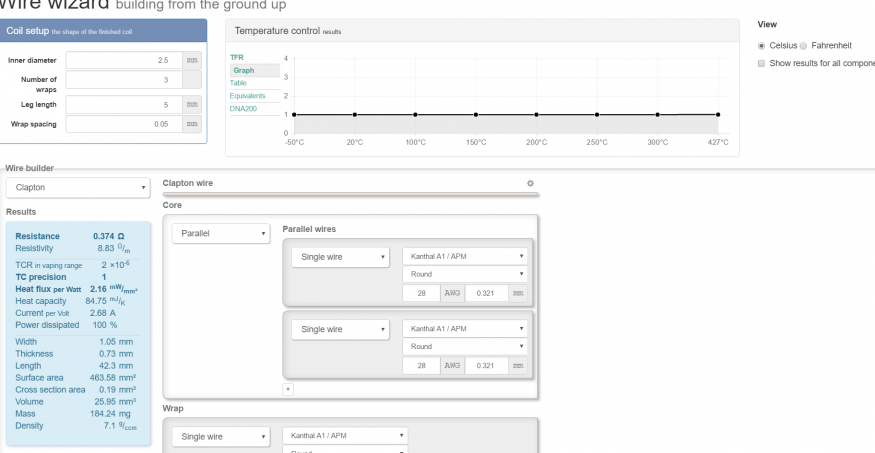Enable show results for all components
This screenshot has height=453, width=875.
[761, 64]
